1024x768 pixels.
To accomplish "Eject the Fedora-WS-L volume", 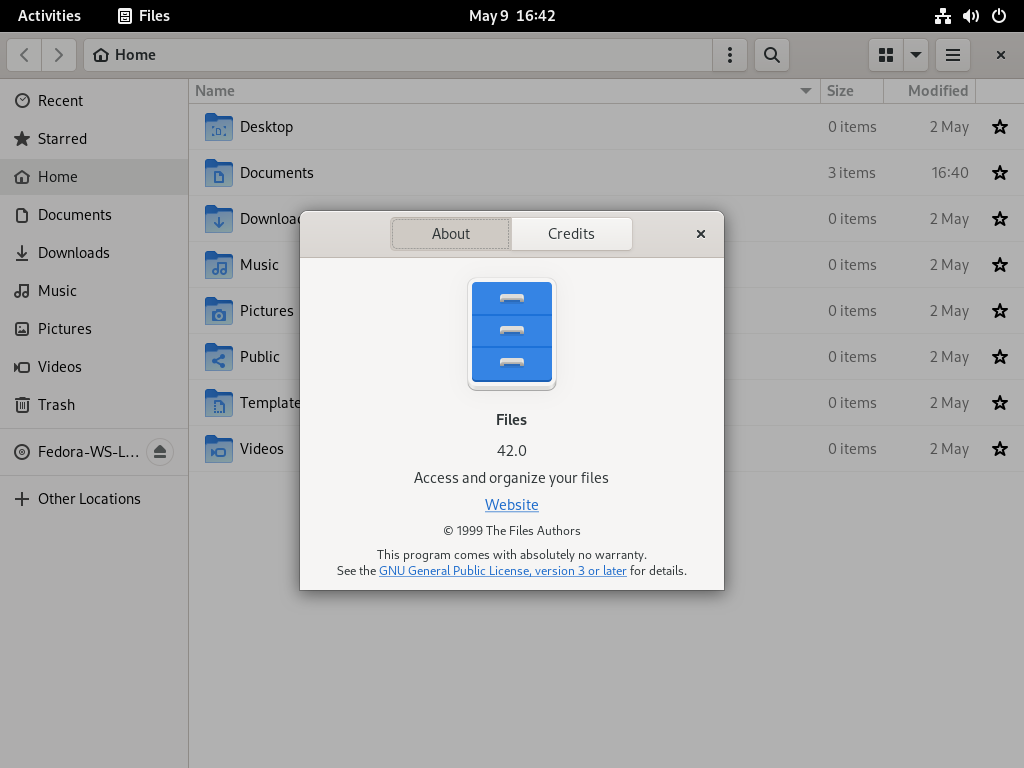I will 160,452.
